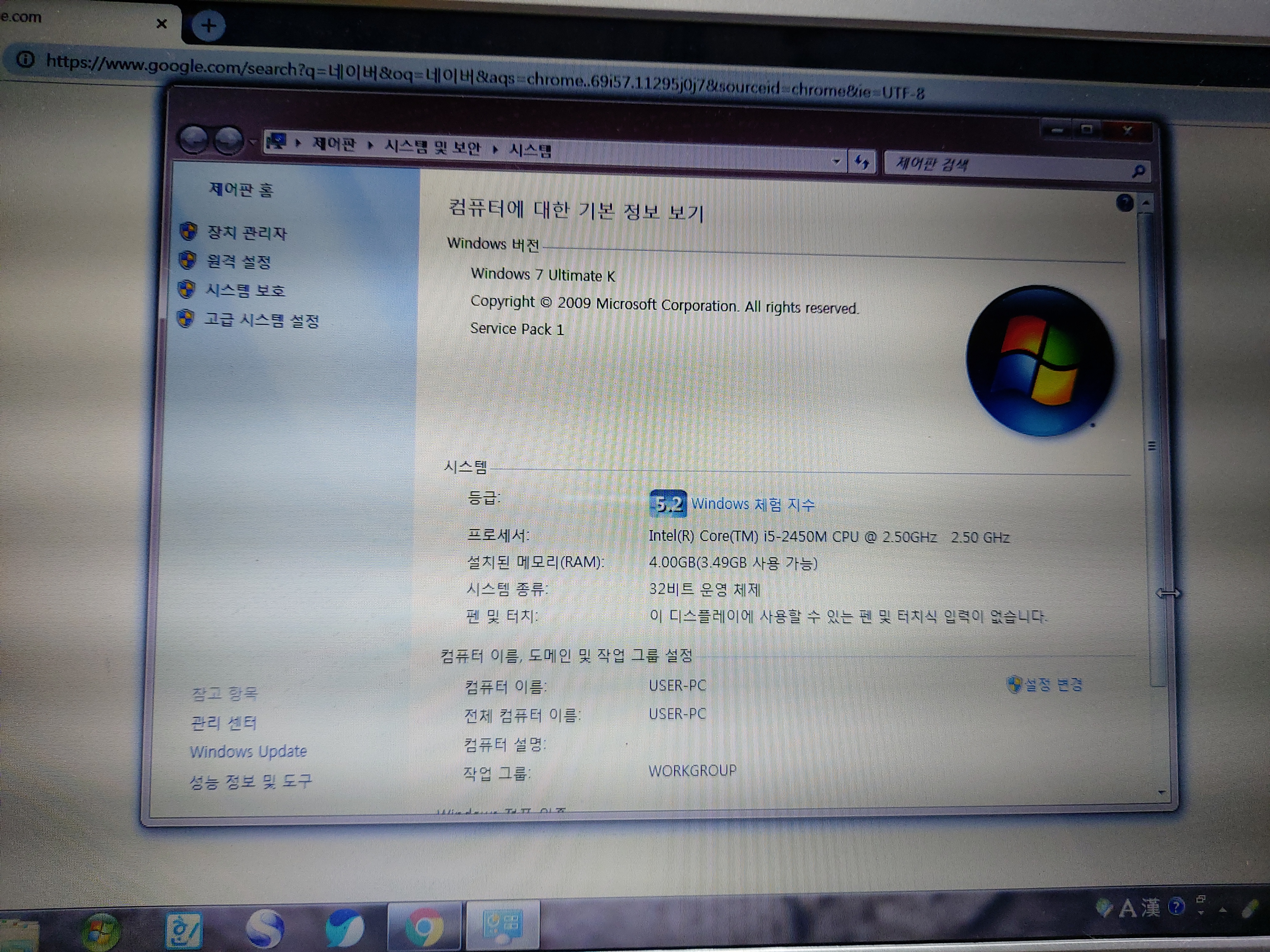Open a new Chrome tab with the plus button

208,25
